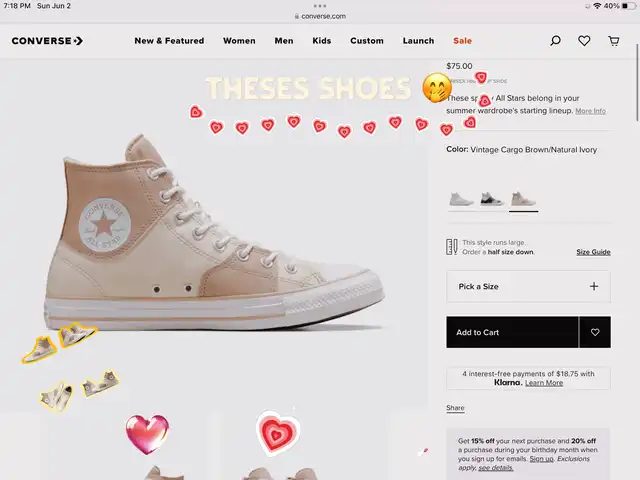
Task: Select the grey colorway shoe swatch
Action: 461,200
